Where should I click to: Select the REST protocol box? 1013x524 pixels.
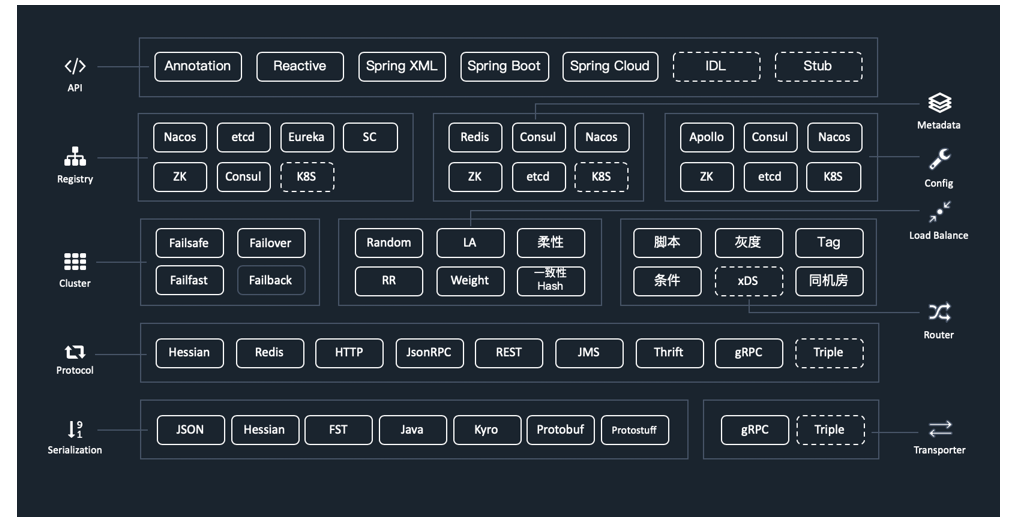[509, 353]
